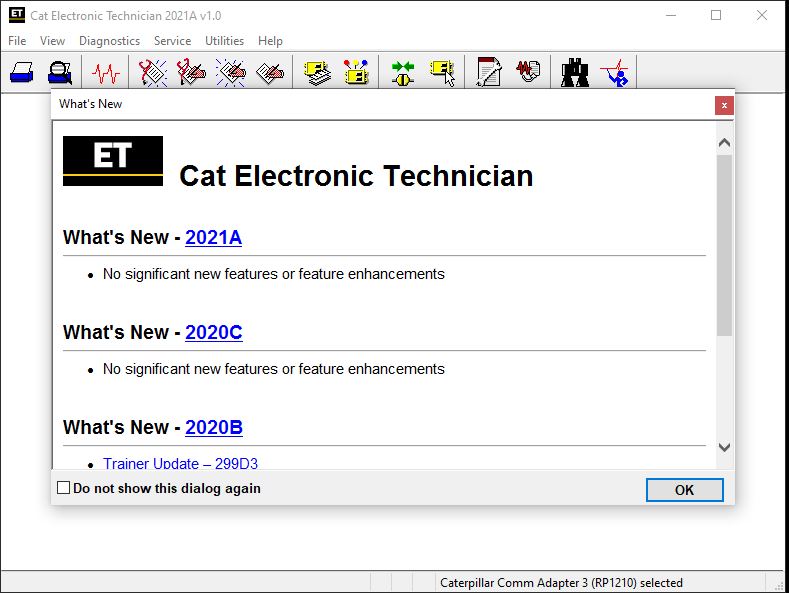789x593 pixels.
Task: Click the person with graph help icon
Action: click(x=615, y=73)
